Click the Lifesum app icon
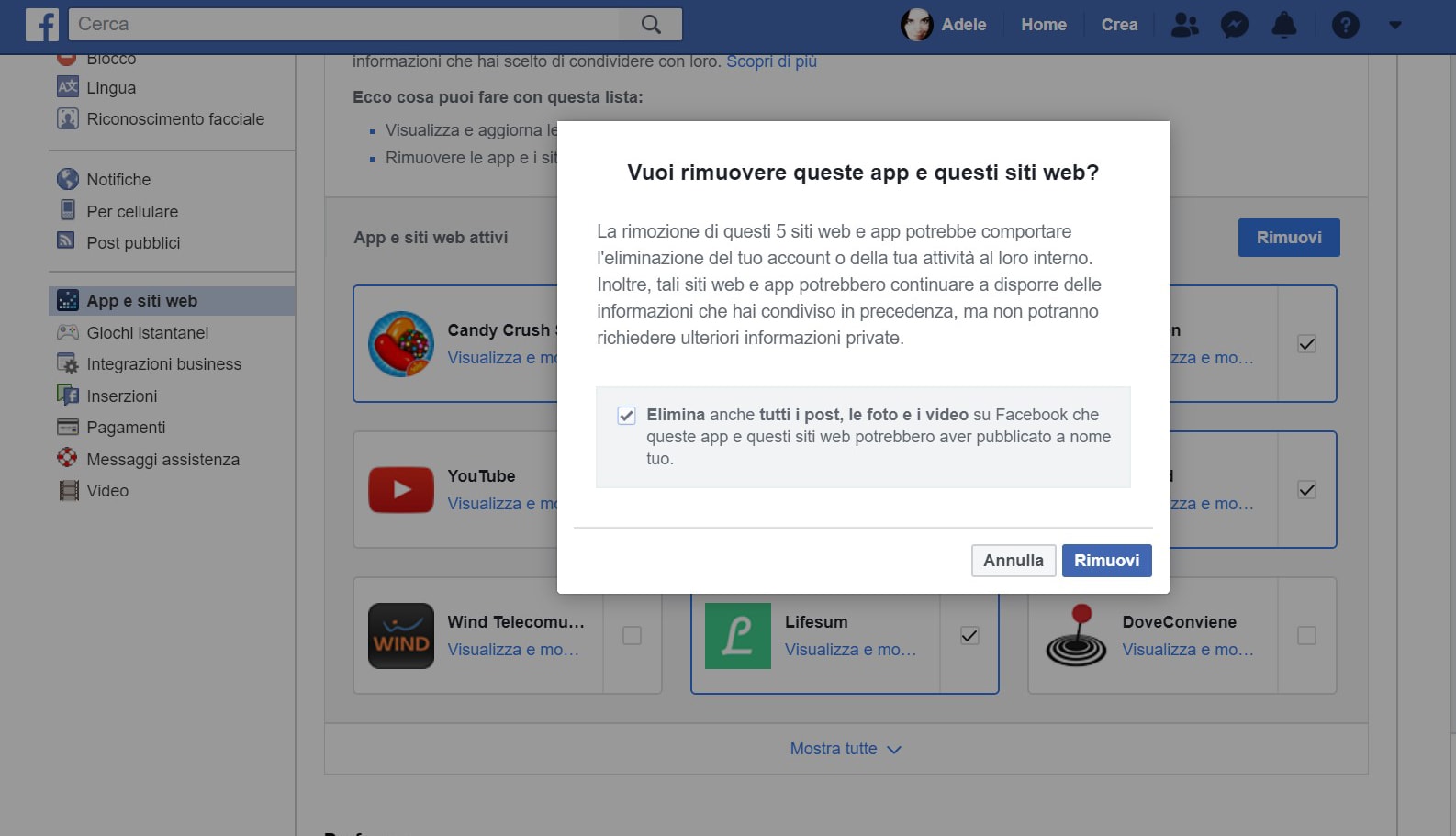Screen dimensions: 1456x836 point(738,636)
